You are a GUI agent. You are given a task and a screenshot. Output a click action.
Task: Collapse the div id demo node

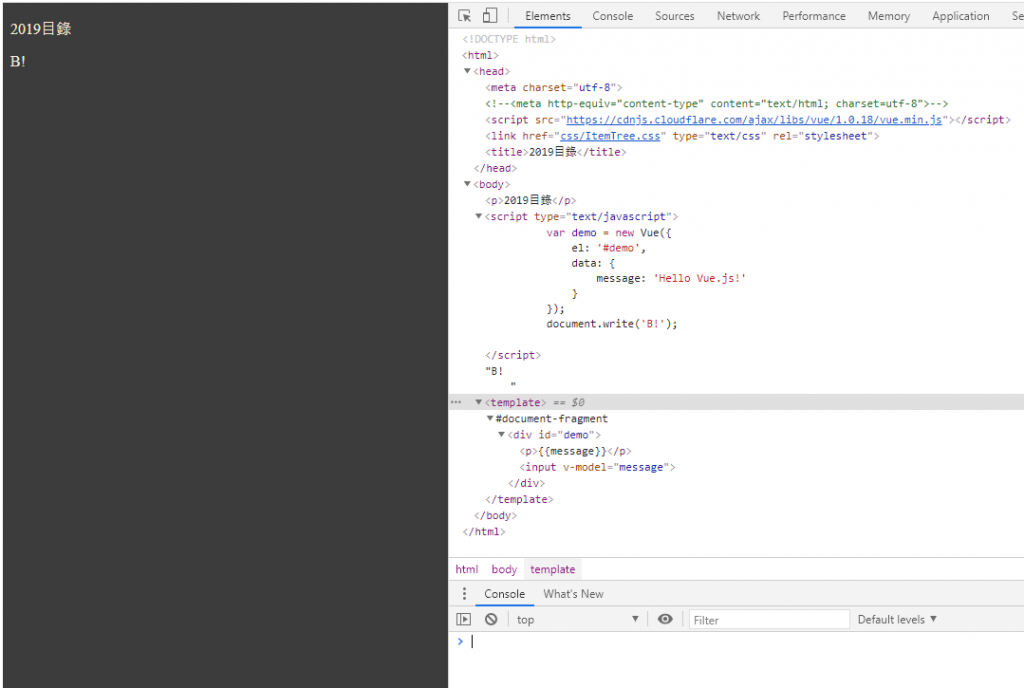502,435
